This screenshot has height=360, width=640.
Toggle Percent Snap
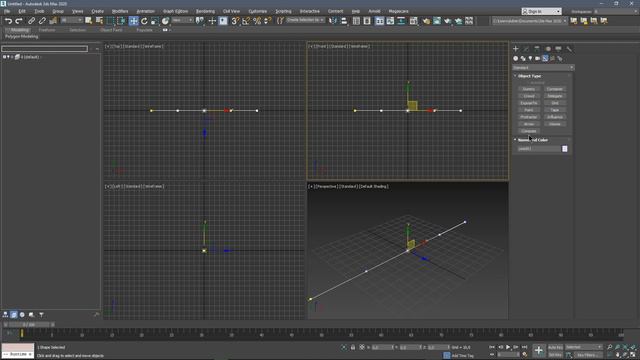[257, 20]
